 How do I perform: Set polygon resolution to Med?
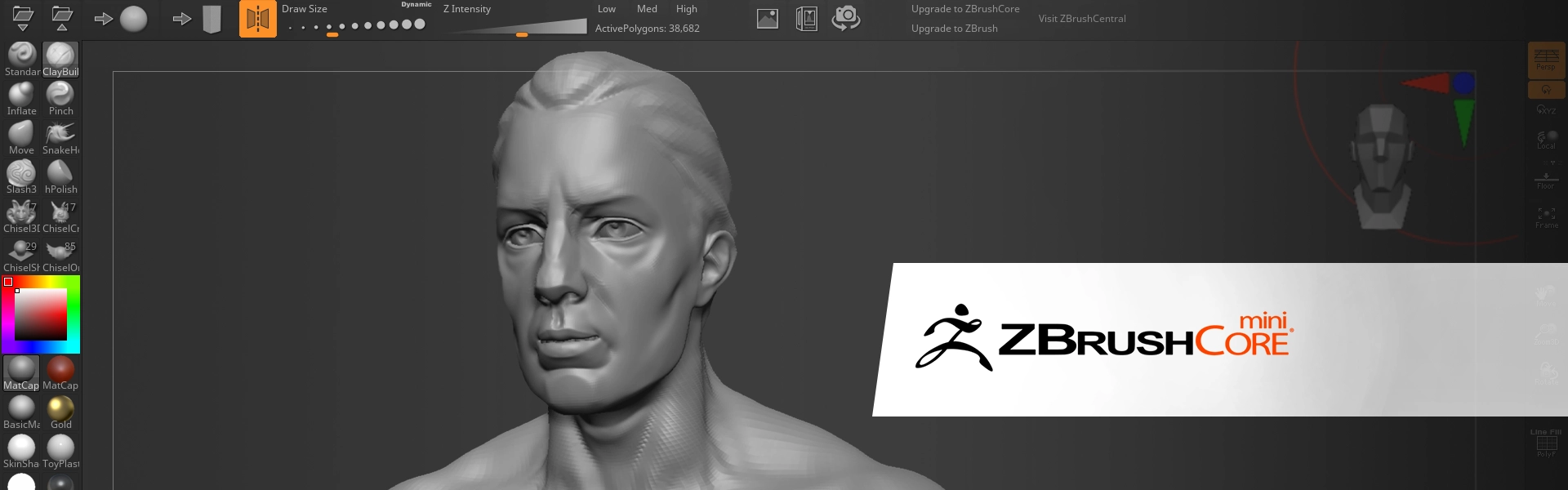point(647,9)
